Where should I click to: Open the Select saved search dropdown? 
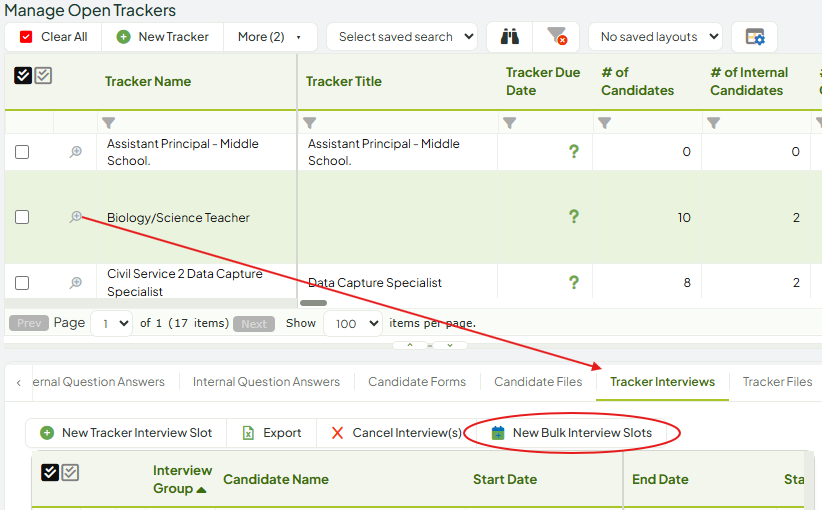pyautogui.click(x=402, y=37)
